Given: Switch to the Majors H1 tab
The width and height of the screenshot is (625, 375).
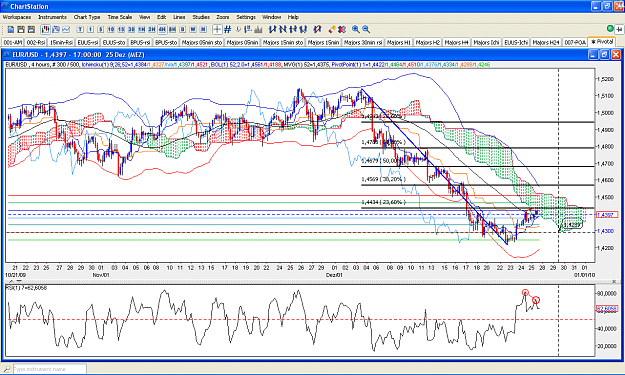Looking at the screenshot, I should point(399,42).
